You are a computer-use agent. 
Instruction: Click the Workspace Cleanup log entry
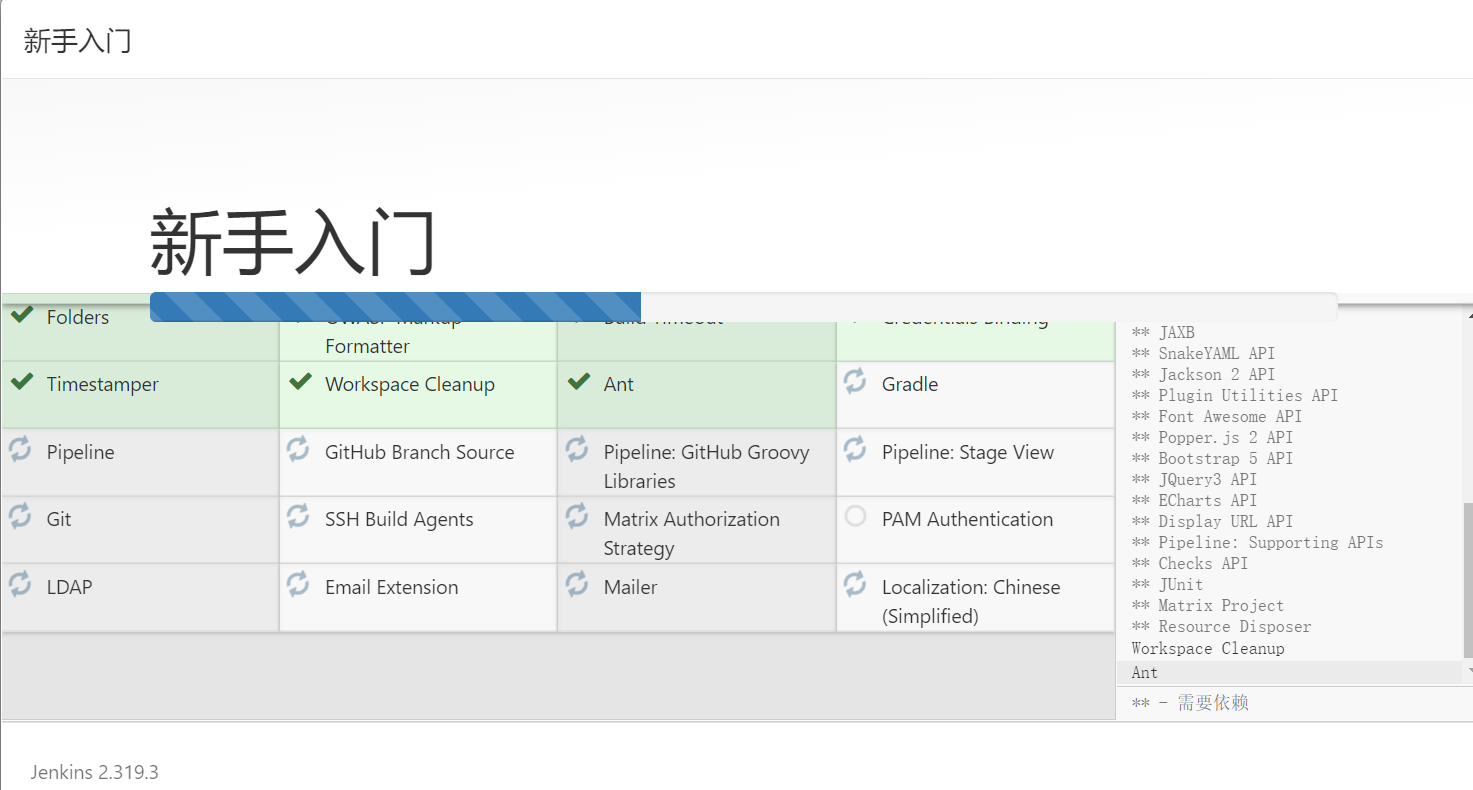point(1208,648)
